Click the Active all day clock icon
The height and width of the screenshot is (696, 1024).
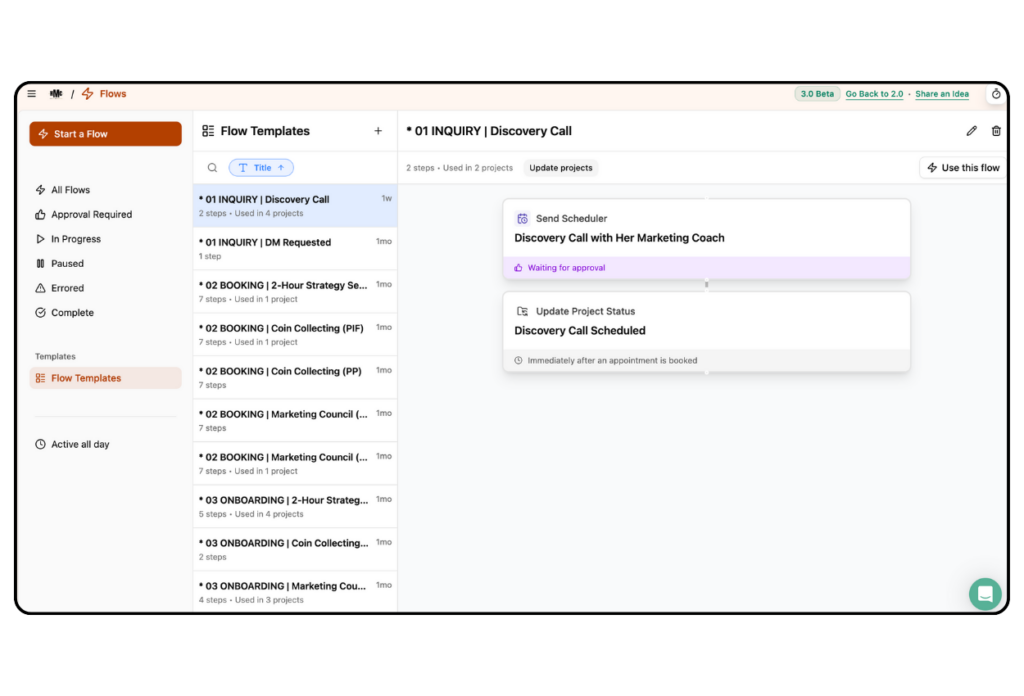(x=40, y=444)
